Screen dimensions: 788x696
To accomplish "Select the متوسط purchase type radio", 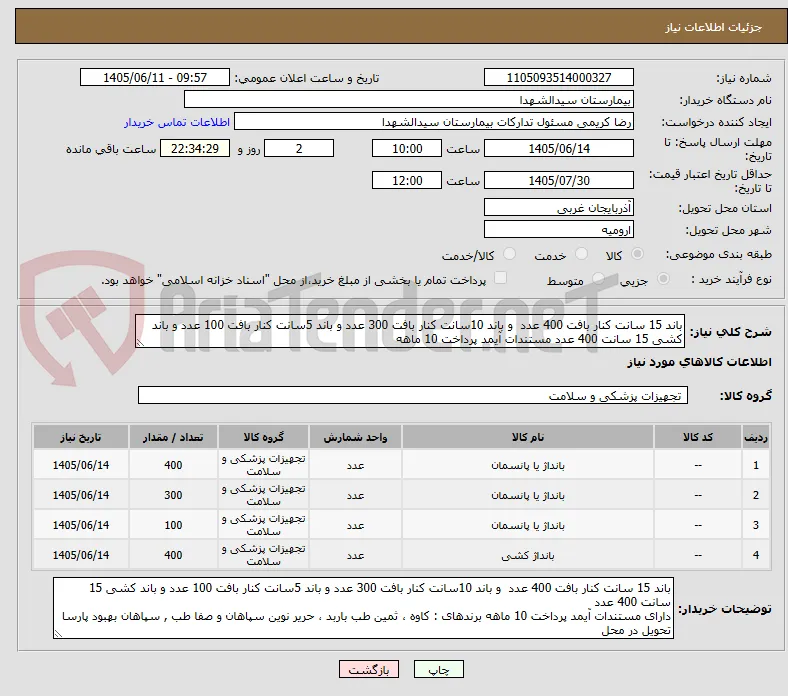I will tap(598, 278).
